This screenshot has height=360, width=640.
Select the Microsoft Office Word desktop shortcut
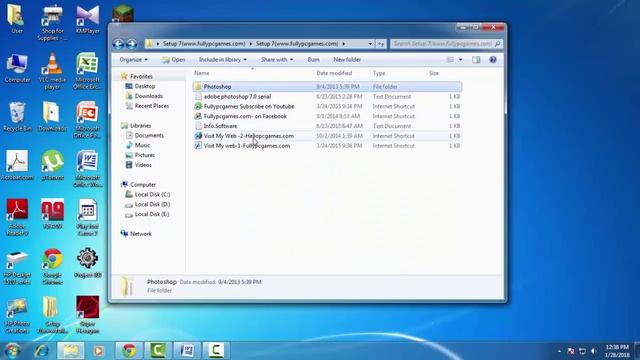pyautogui.click(x=87, y=169)
